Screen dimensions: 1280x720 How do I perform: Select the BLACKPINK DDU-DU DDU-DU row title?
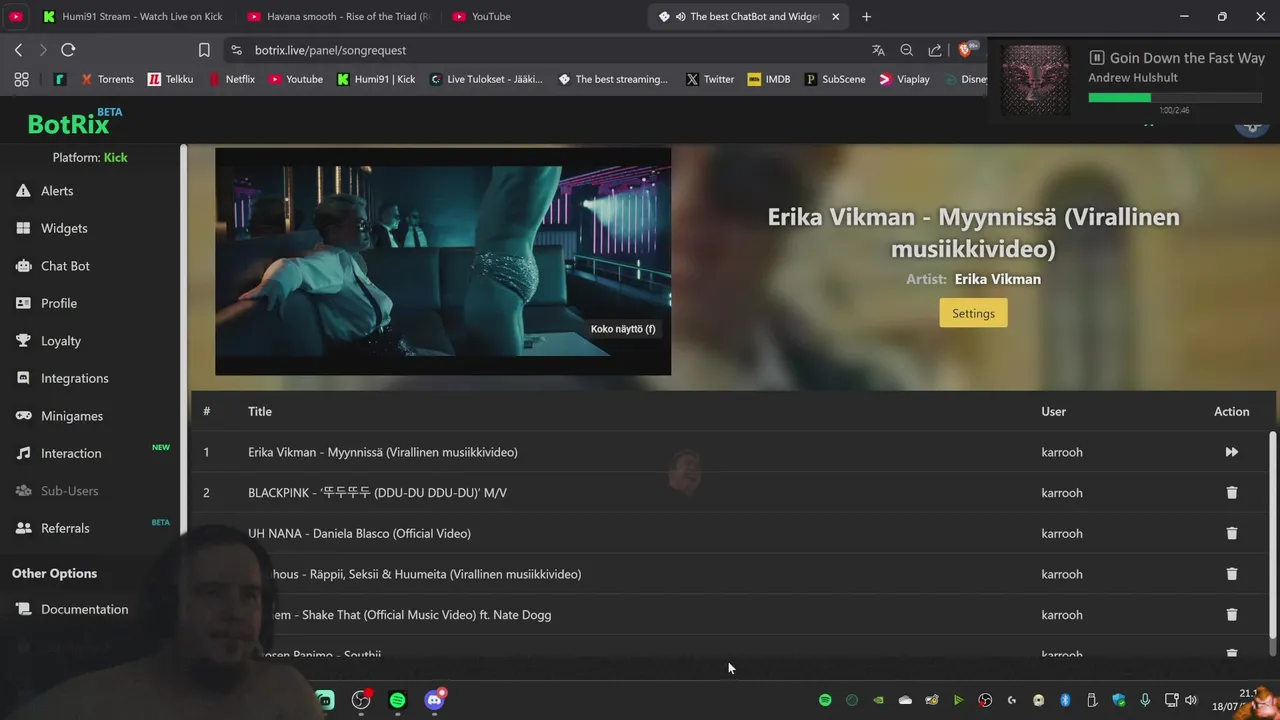[x=377, y=493]
